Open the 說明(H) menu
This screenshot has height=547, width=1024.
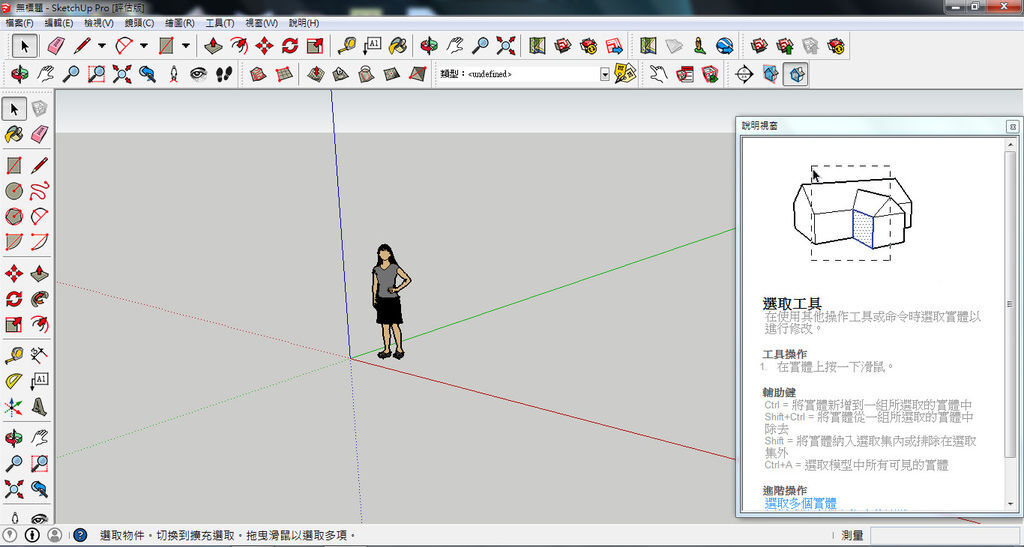(304, 23)
